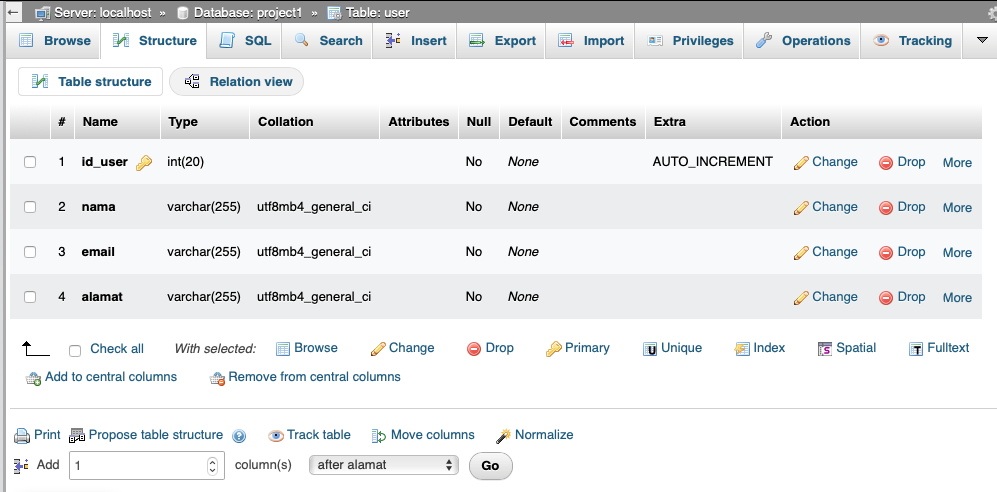Click the AUTO_INCREMENT cell for id_user
The image size is (997, 492).
pyautogui.click(x=713, y=161)
